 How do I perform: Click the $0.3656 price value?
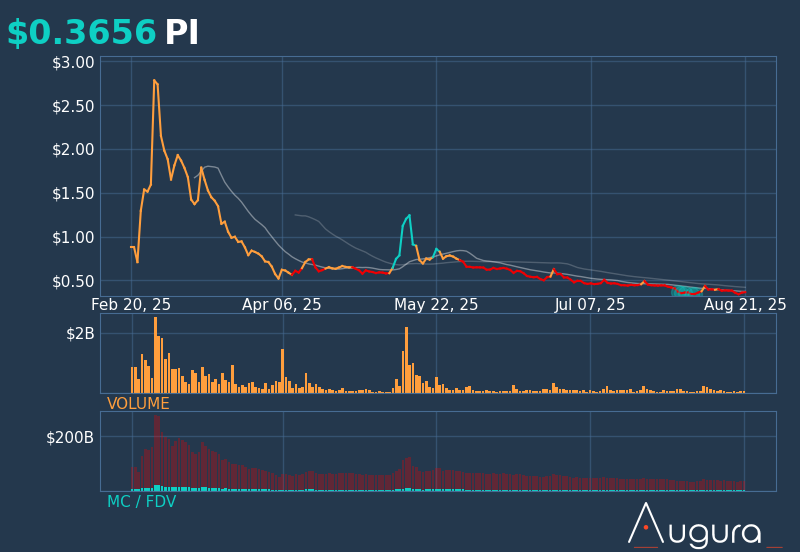(81, 32)
